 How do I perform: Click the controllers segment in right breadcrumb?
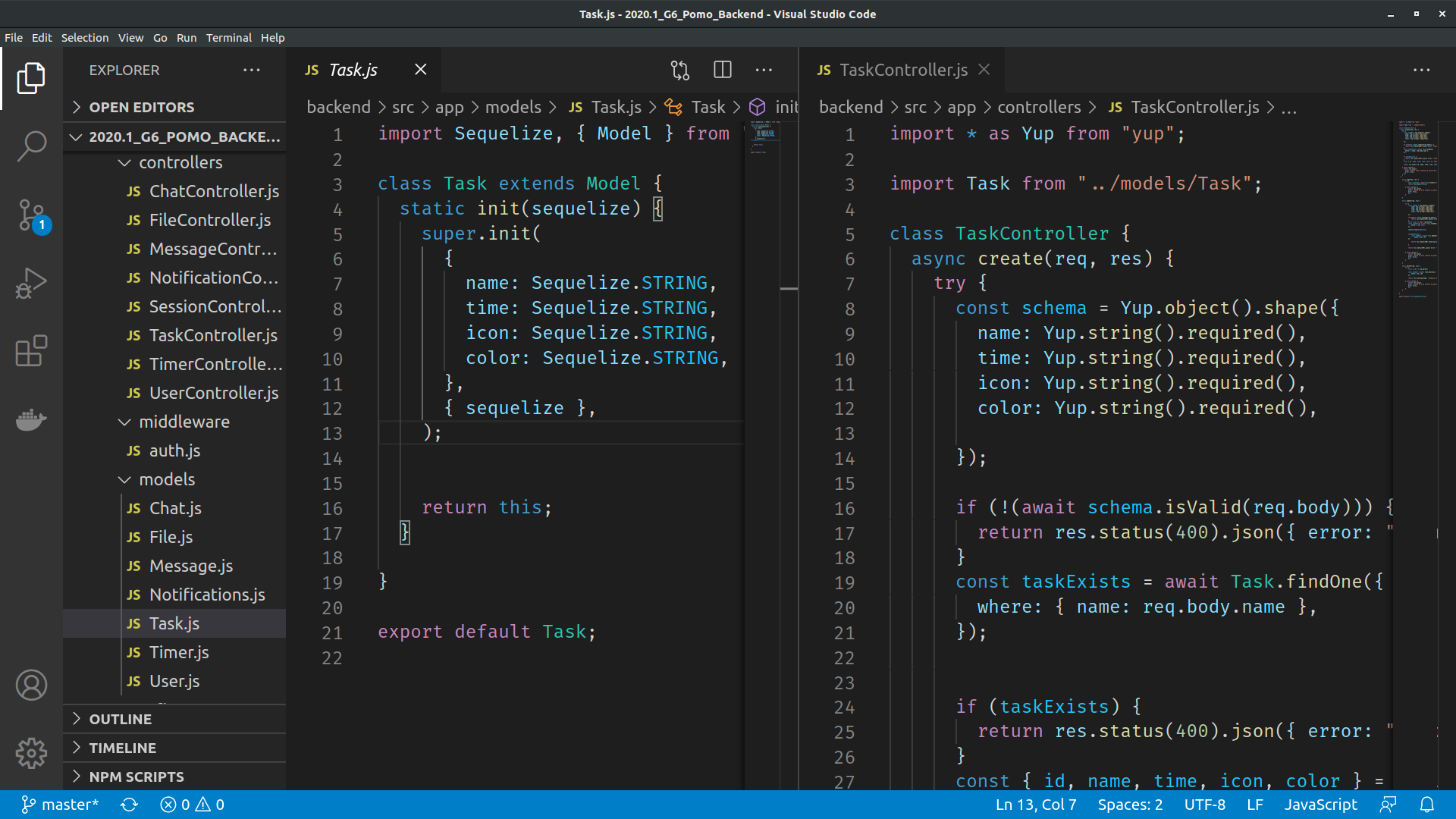point(1039,107)
